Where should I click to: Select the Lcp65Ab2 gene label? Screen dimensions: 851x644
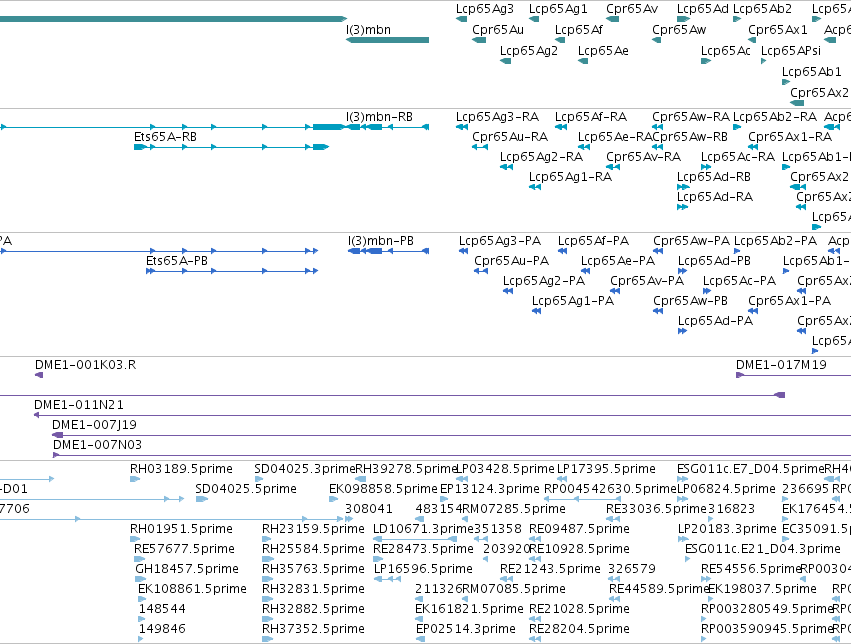click(762, 9)
